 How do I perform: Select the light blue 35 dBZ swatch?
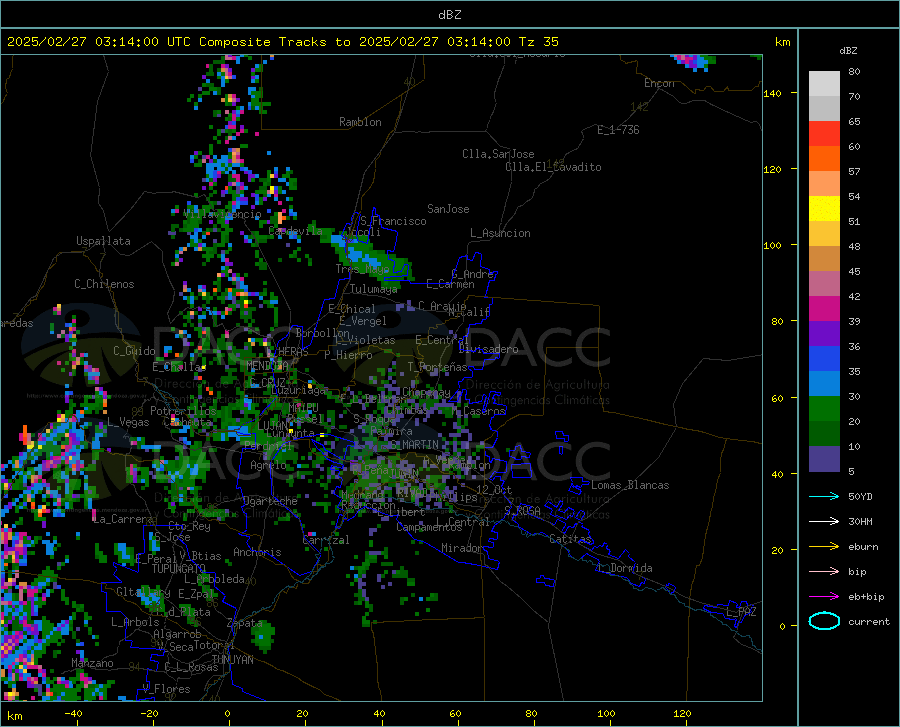tap(824, 384)
